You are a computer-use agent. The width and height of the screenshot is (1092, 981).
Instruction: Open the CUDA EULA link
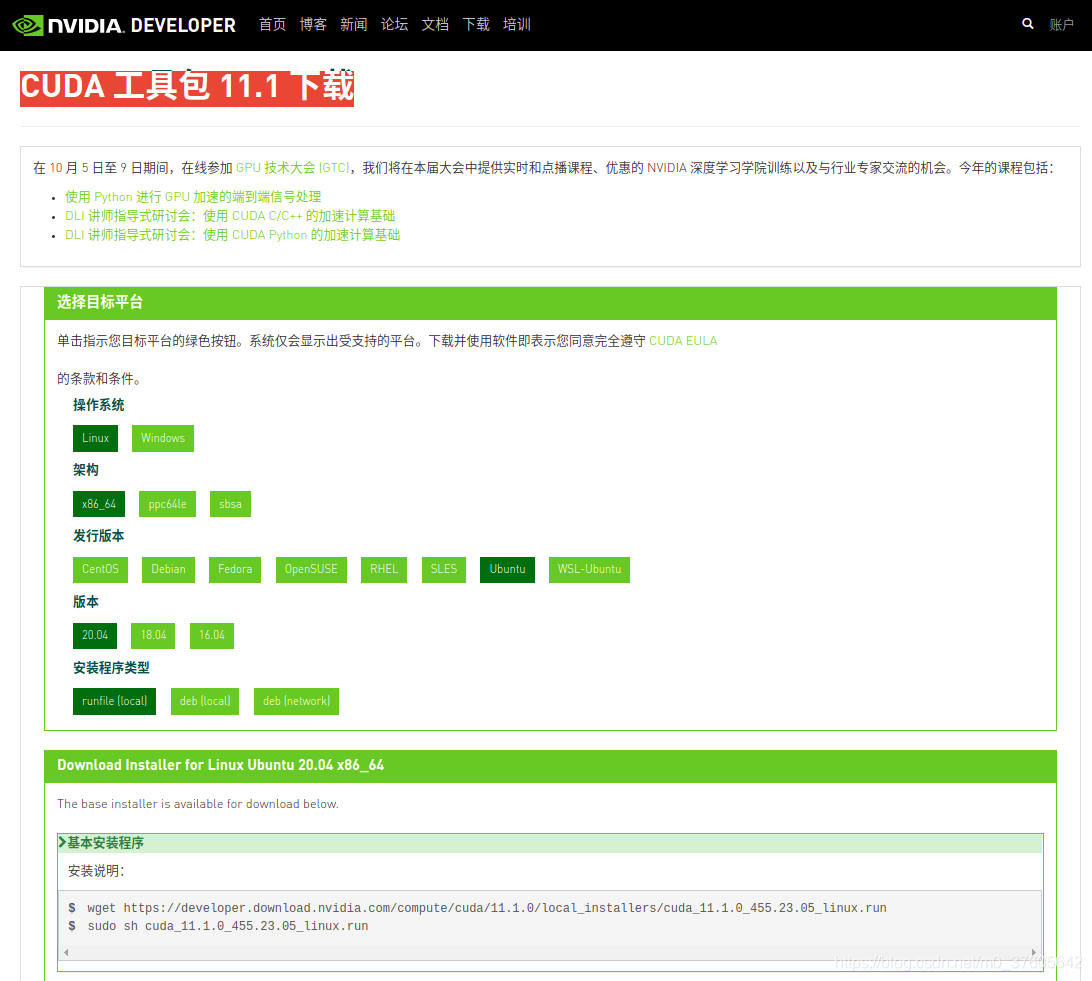pos(682,341)
